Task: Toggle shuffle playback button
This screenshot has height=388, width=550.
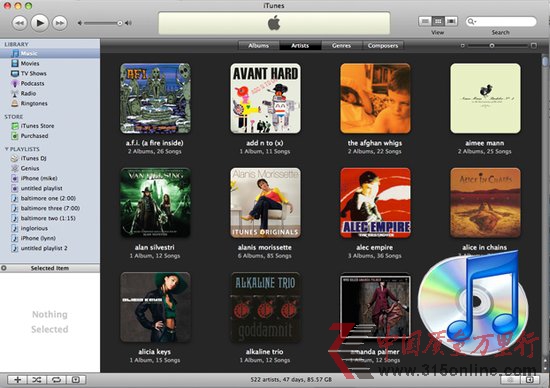Action: pos(37,380)
